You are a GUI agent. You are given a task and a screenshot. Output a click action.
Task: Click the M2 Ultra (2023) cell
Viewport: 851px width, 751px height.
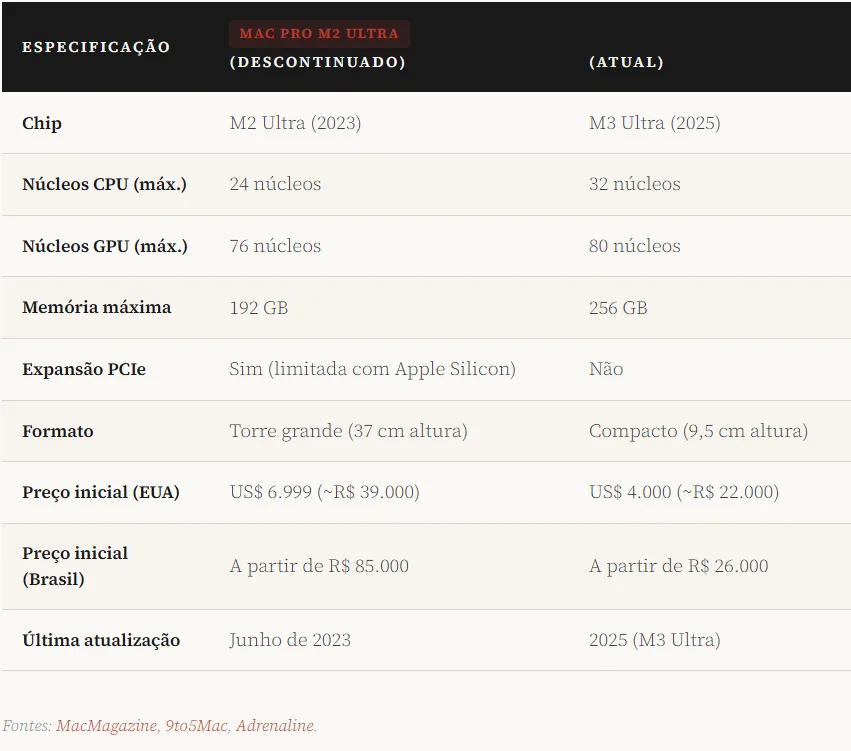(x=295, y=123)
